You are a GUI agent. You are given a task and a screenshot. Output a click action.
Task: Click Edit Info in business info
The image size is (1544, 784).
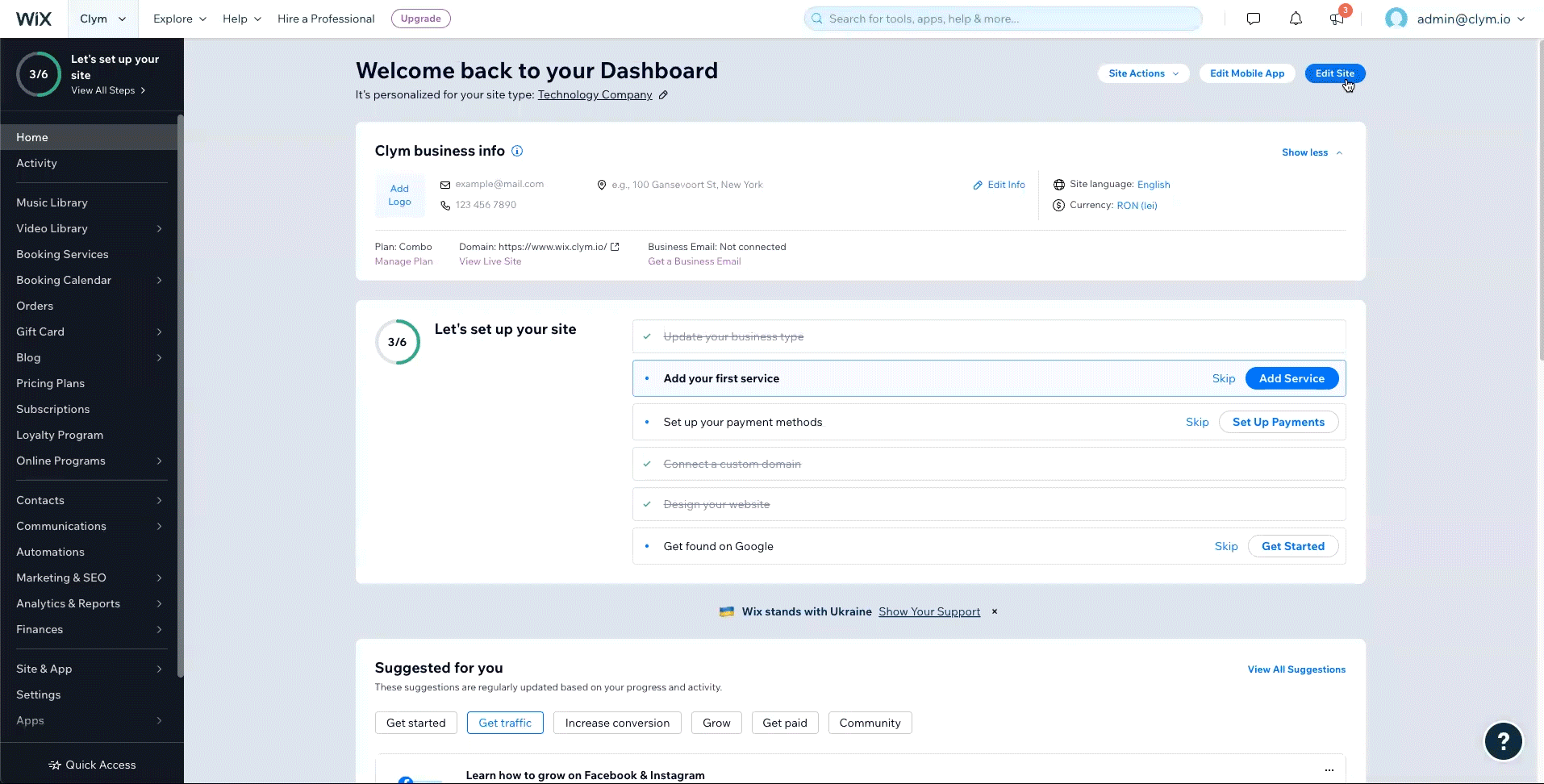tap(999, 185)
